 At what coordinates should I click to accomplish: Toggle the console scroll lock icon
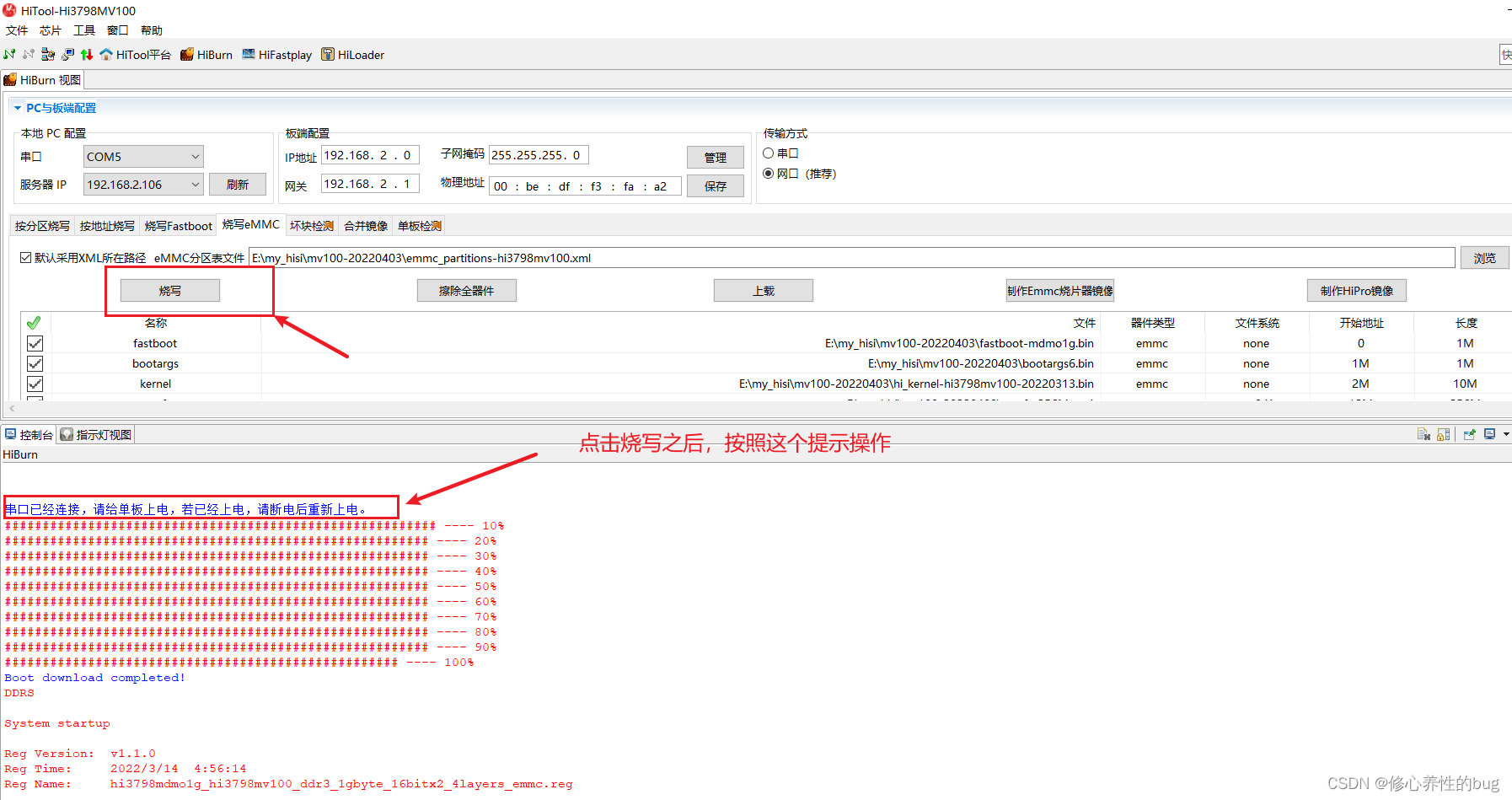[1444, 434]
